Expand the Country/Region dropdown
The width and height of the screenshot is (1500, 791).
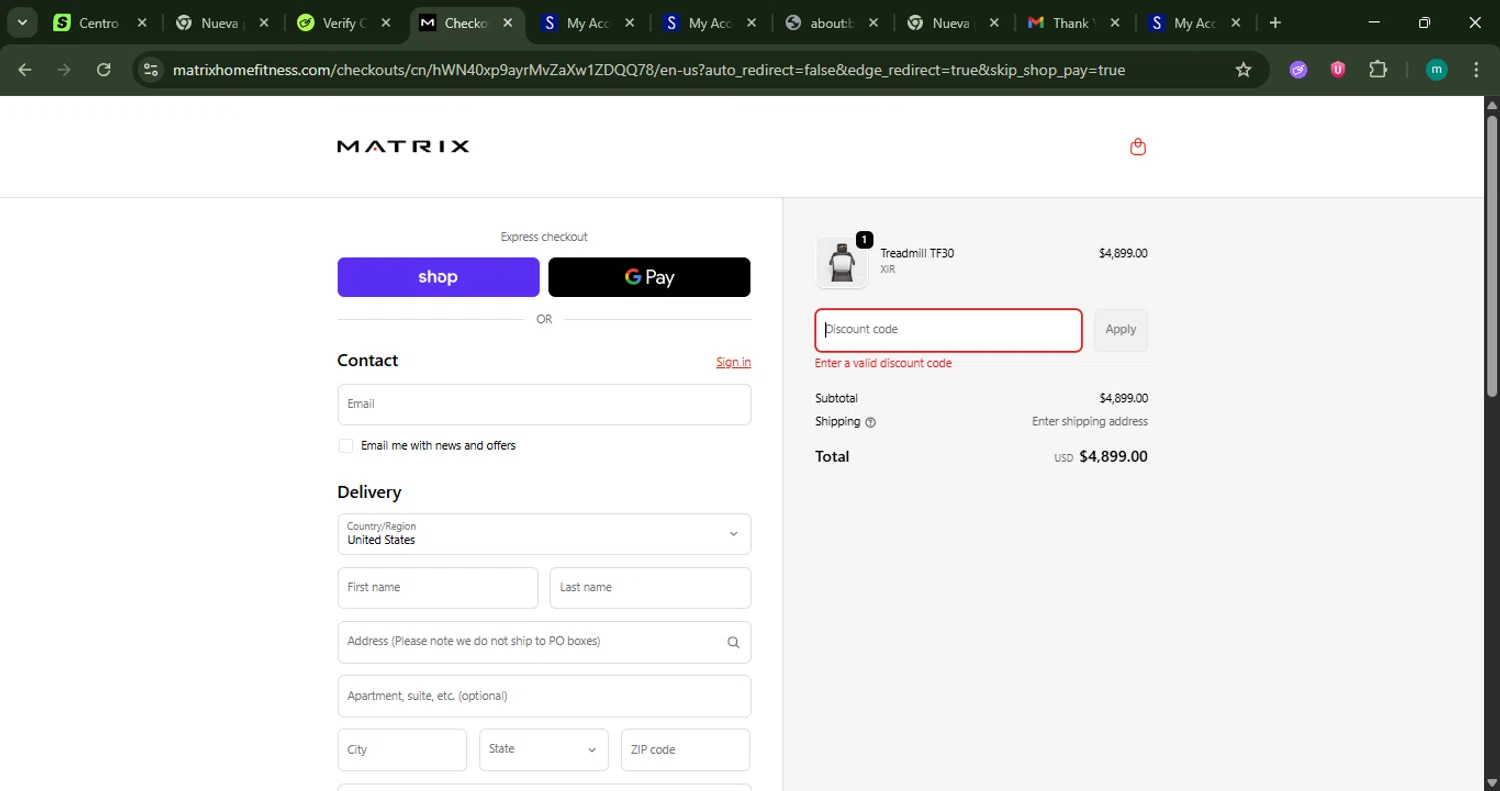(x=544, y=534)
